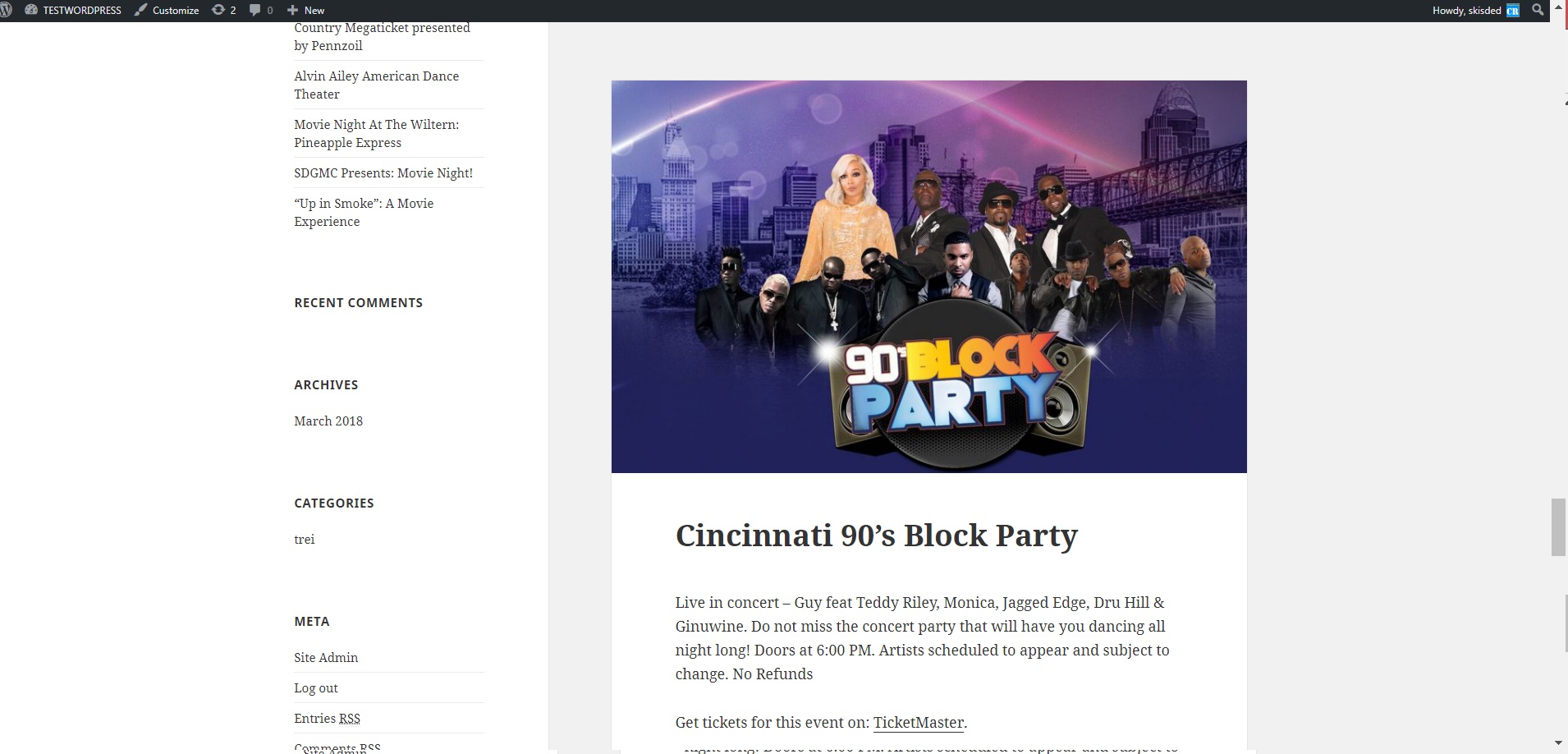This screenshot has width=1568, height=754.
Task: Open the March 2018 archive
Action: (x=328, y=421)
